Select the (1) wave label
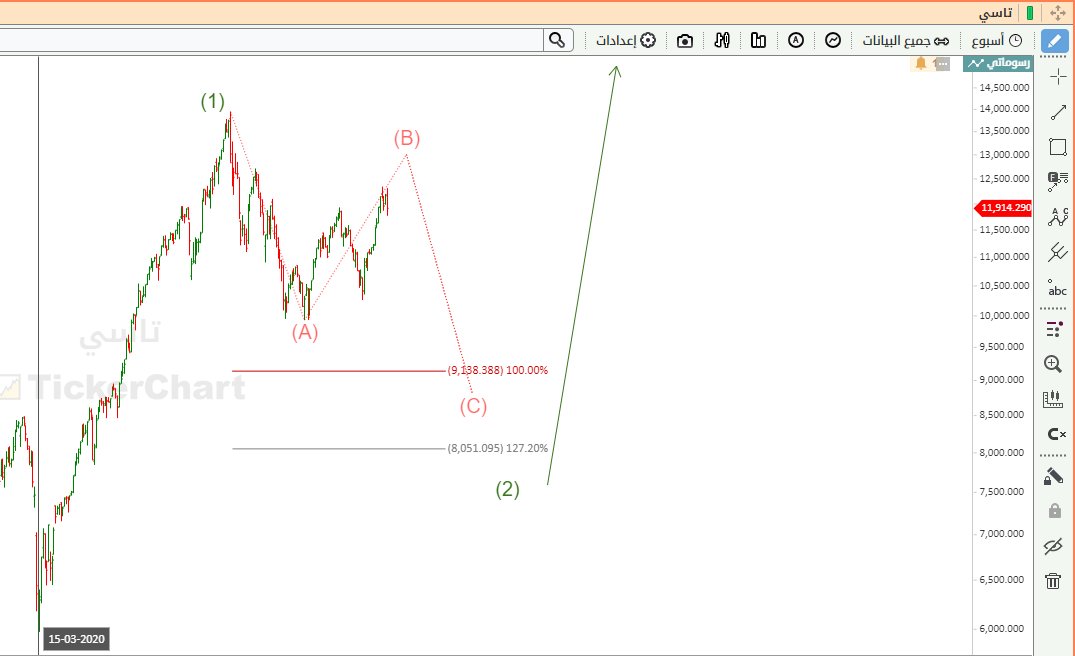The width and height of the screenshot is (1075, 656). point(213,102)
